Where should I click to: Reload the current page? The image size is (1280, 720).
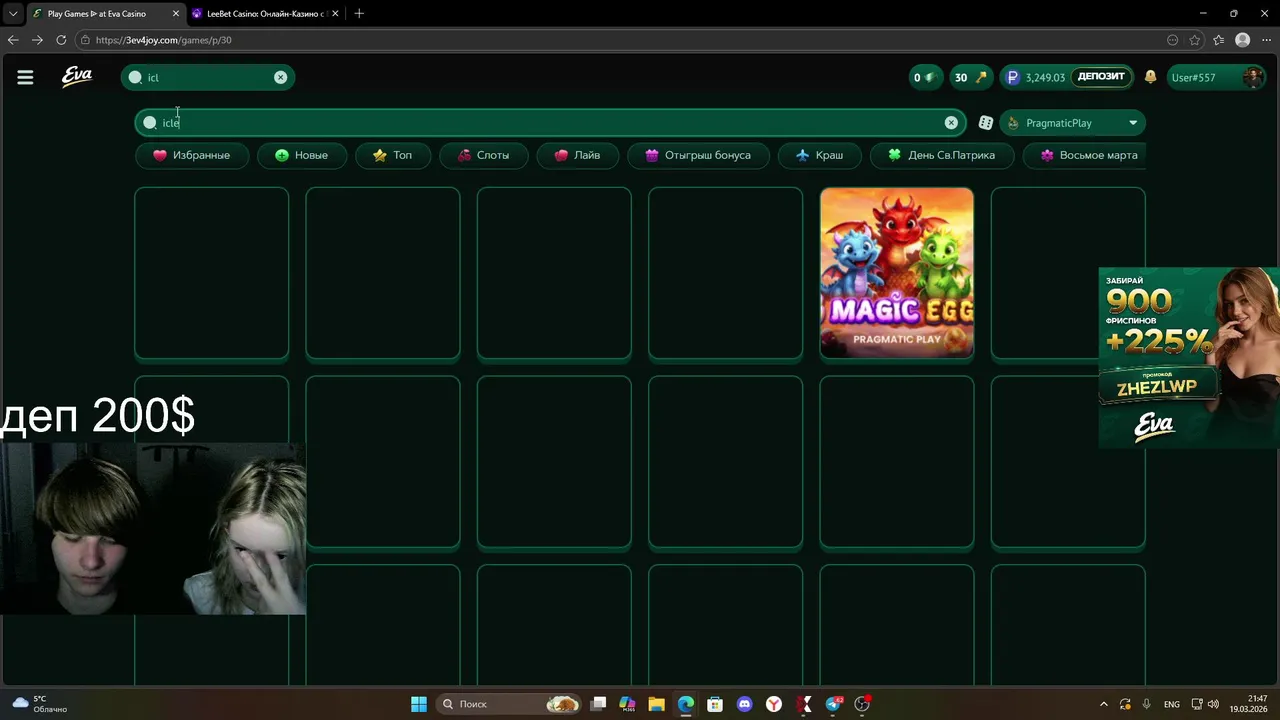coord(61,40)
